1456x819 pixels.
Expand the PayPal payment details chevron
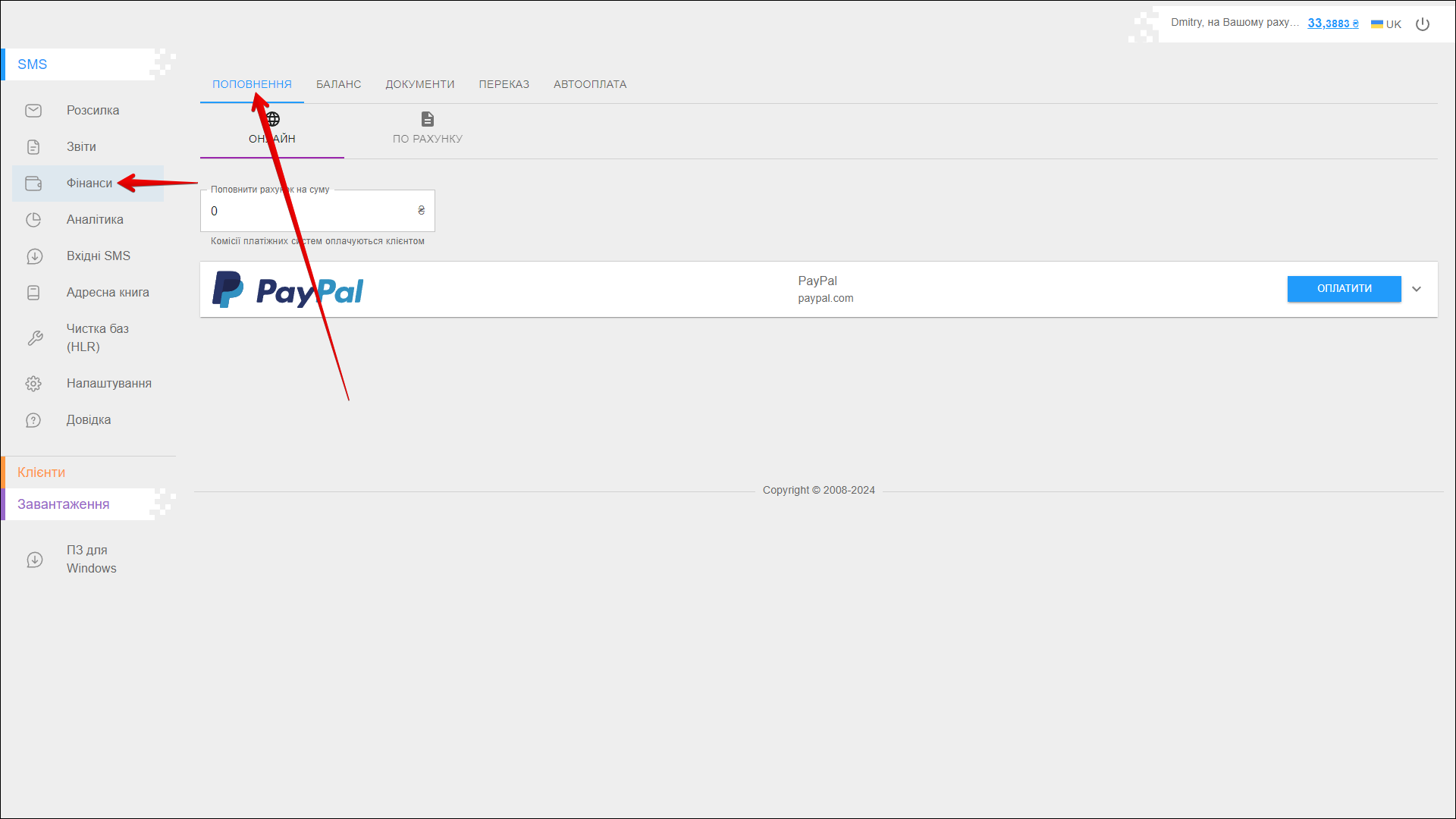1417,289
